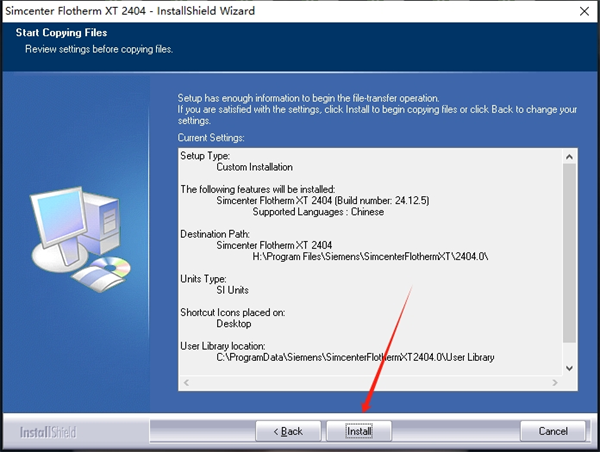
Task: Click the 'SI Units' value
Action: click(232, 290)
